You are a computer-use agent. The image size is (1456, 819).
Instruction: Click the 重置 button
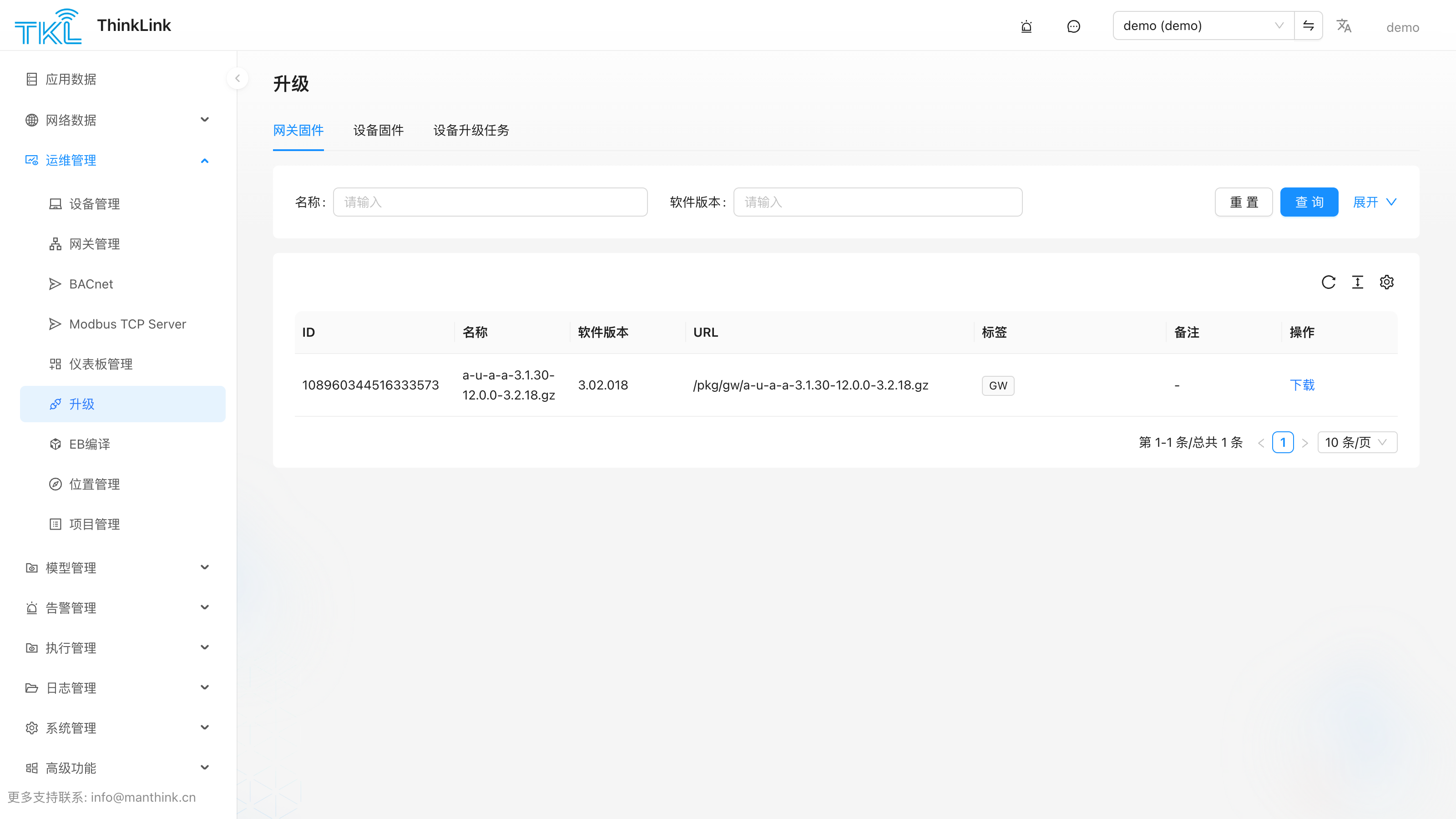(1244, 202)
